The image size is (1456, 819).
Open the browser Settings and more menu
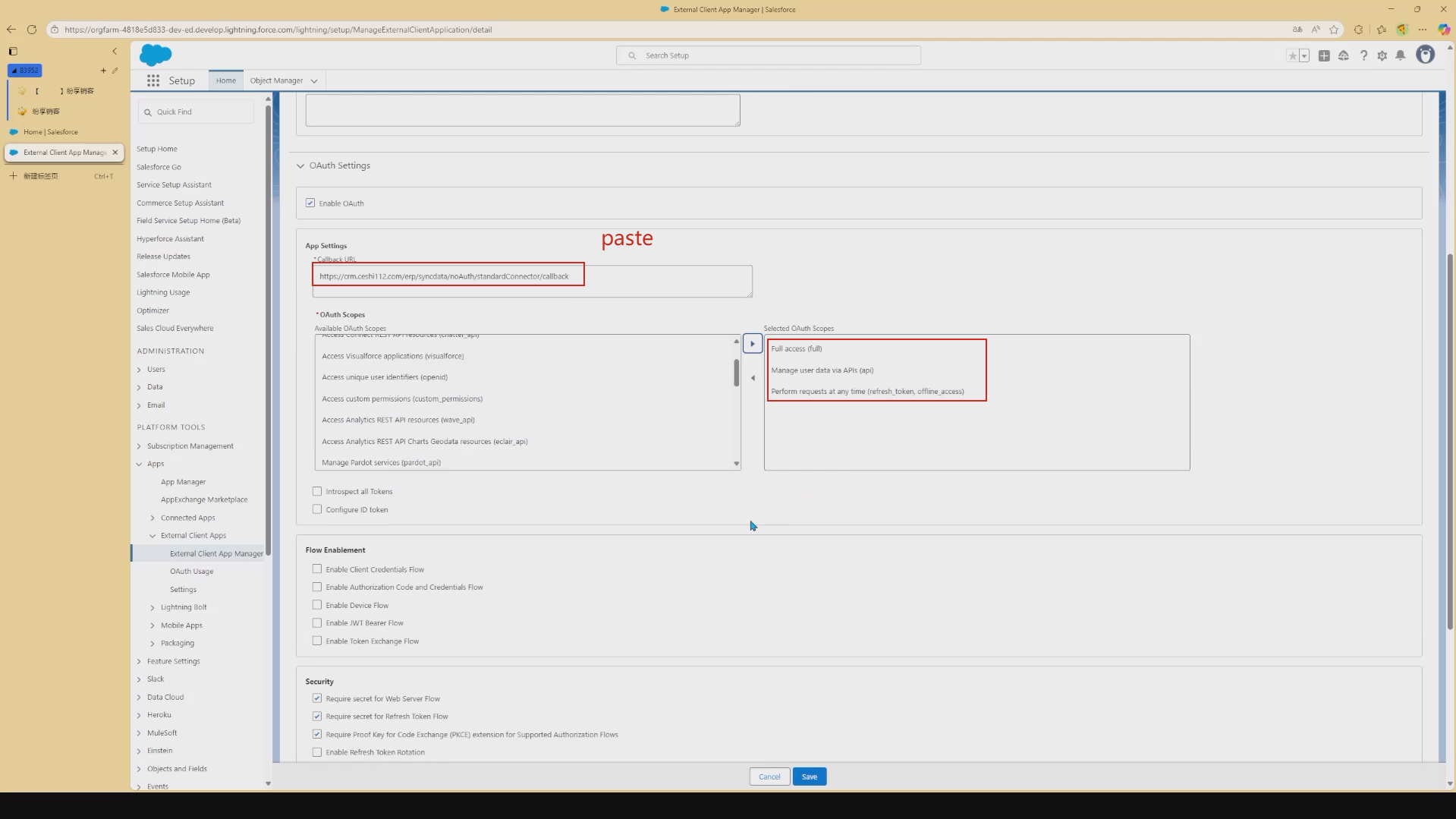point(1423,30)
